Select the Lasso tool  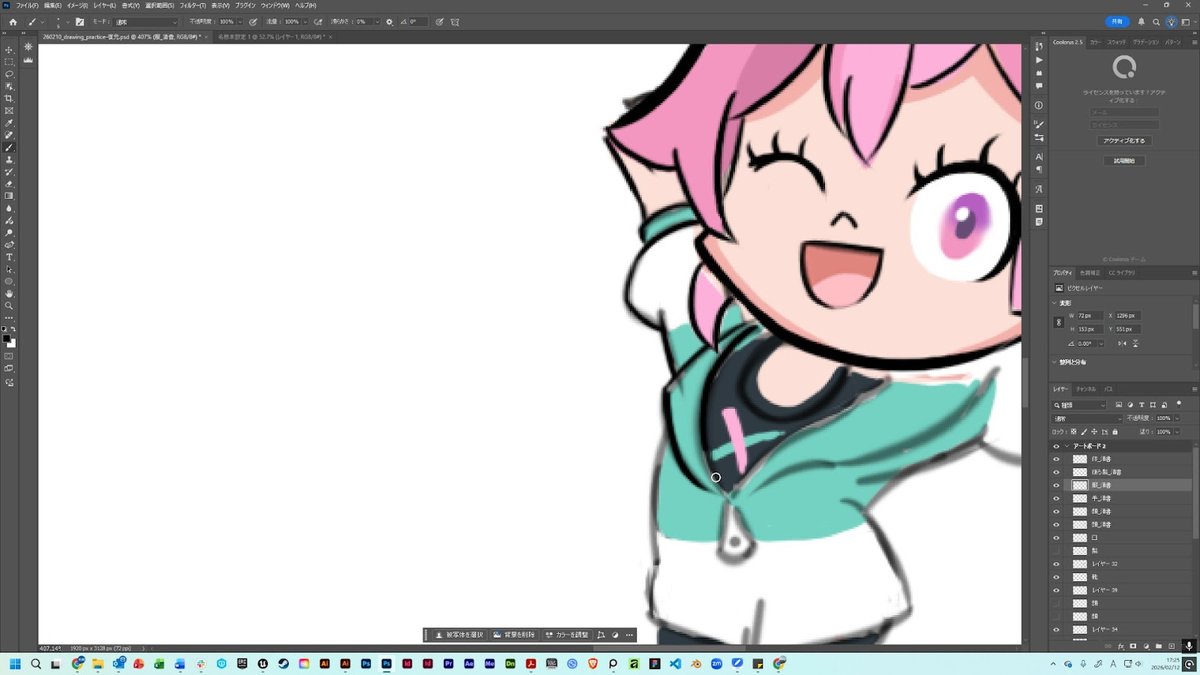[x=9, y=74]
